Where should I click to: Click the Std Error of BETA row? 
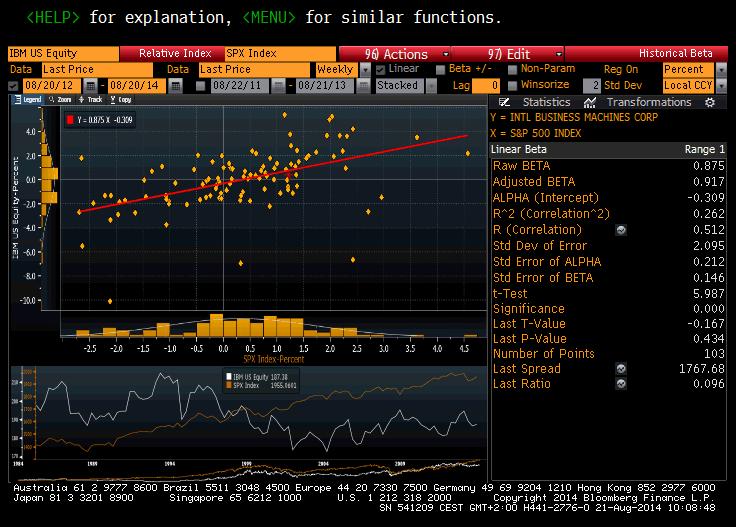608,278
